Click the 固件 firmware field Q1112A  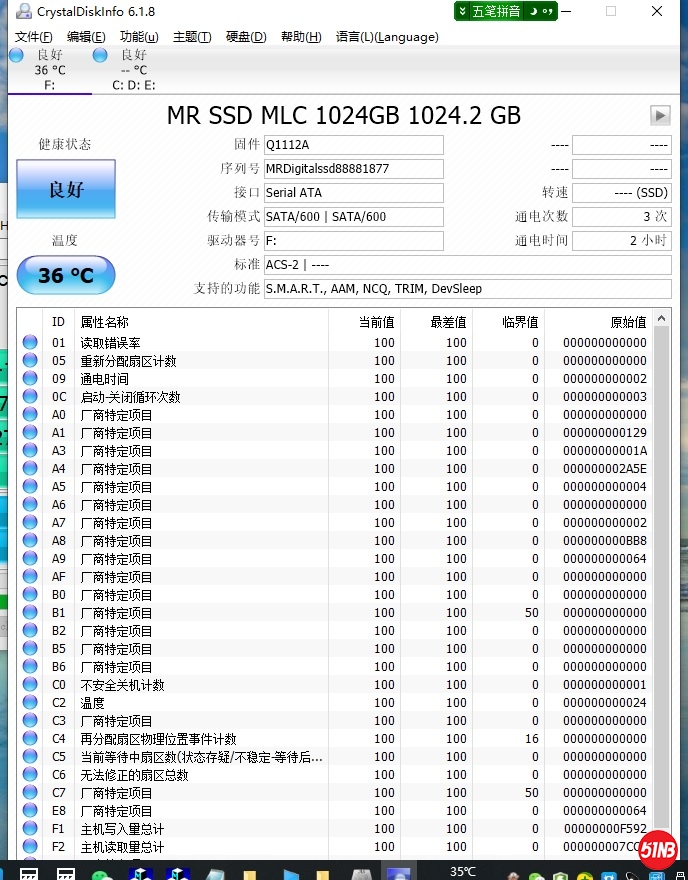[x=353, y=145]
